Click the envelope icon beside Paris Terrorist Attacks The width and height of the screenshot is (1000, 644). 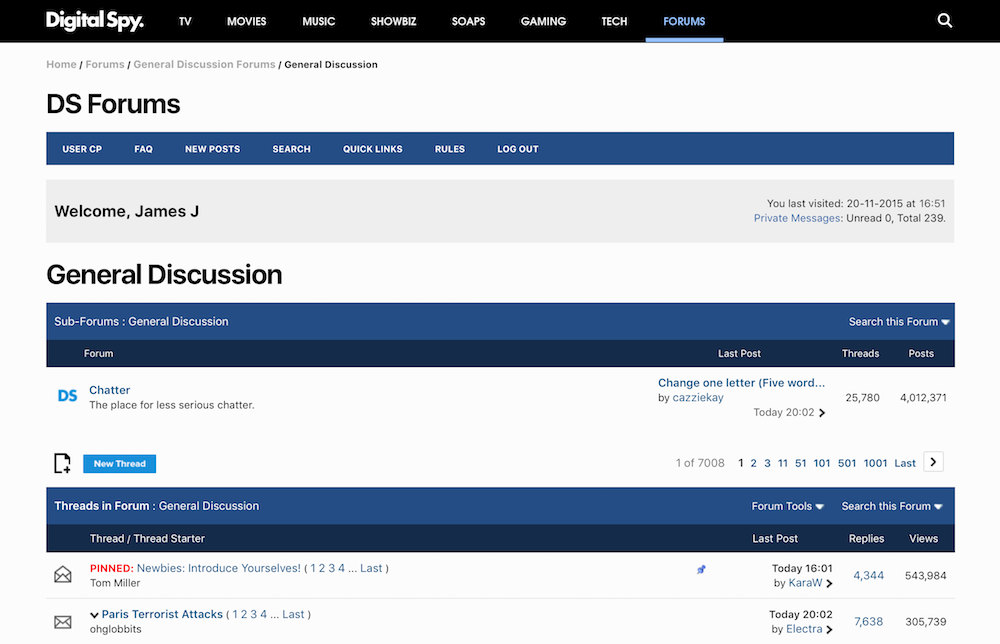pos(63,621)
